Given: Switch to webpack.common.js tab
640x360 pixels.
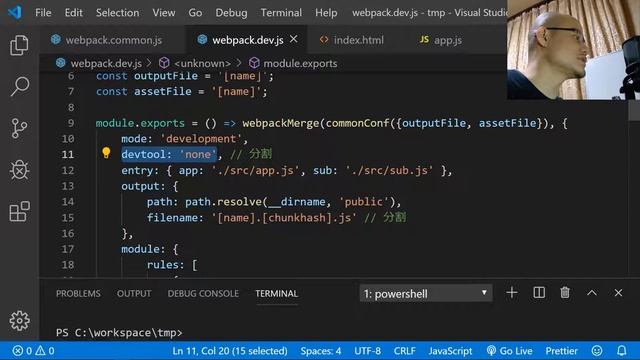Looking at the screenshot, I should pyautogui.click(x=112, y=40).
